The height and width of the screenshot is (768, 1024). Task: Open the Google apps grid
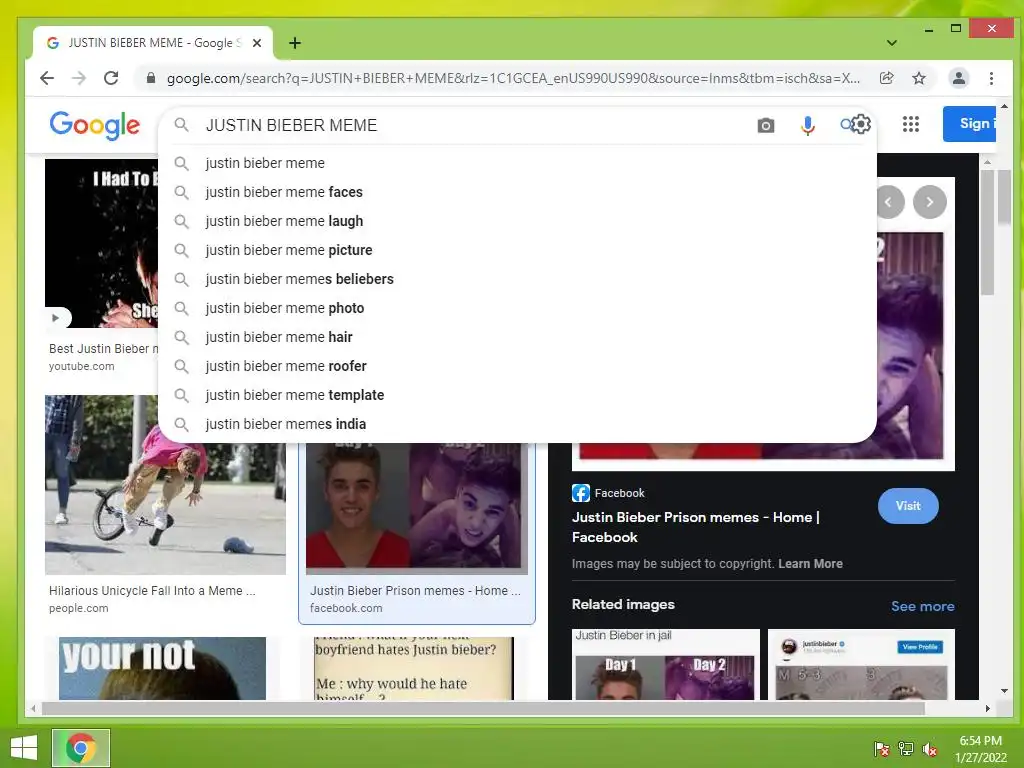tap(910, 124)
